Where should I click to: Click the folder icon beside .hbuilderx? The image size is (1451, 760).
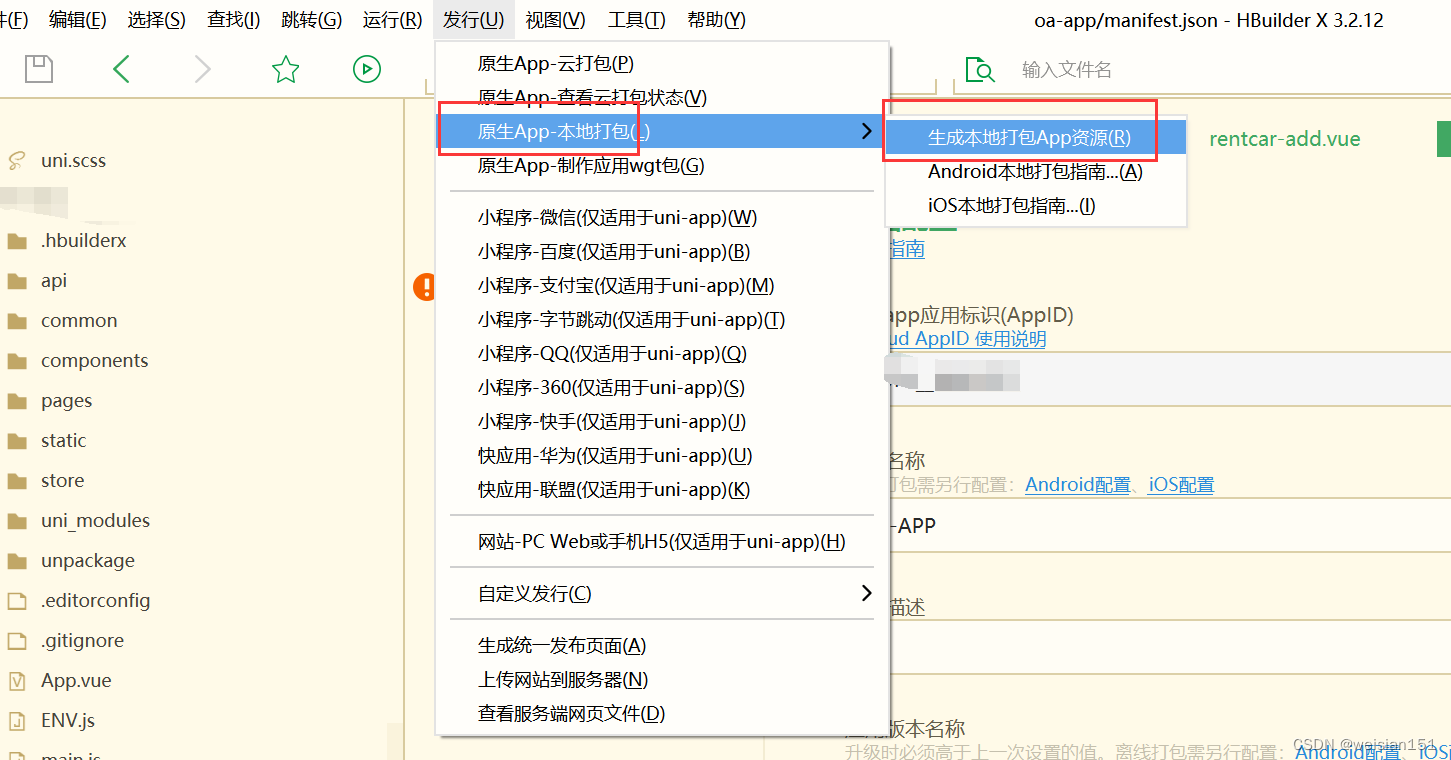(17, 241)
